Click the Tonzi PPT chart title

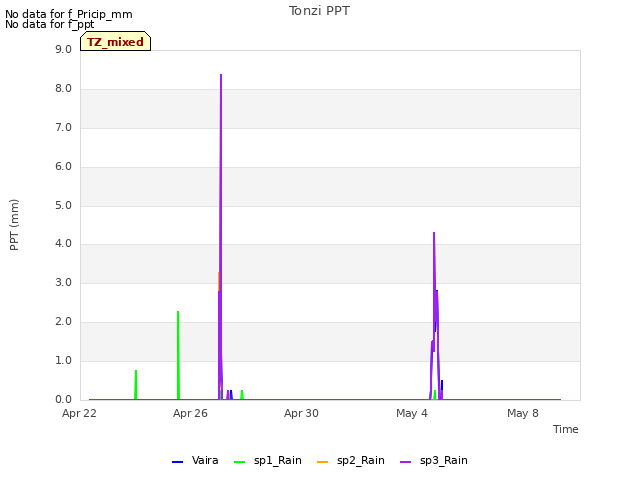click(x=319, y=11)
